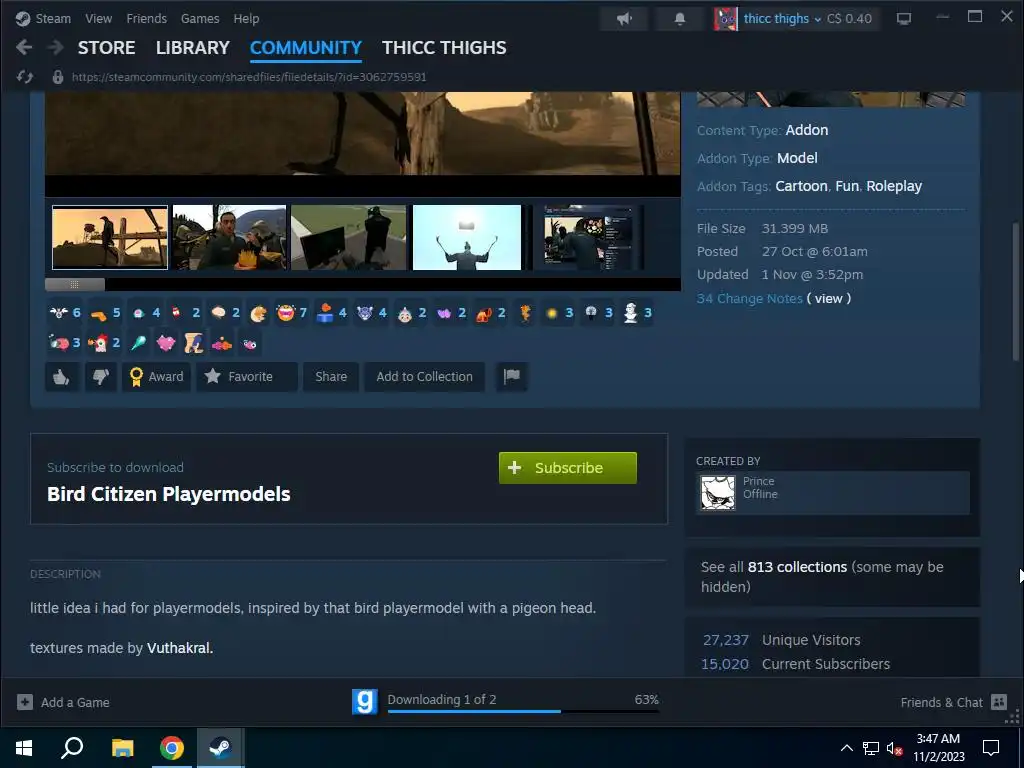Switch to the COMMUNITY tab
Viewport: 1024px width, 768px height.
pyautogui.click(x=306, y=48)
